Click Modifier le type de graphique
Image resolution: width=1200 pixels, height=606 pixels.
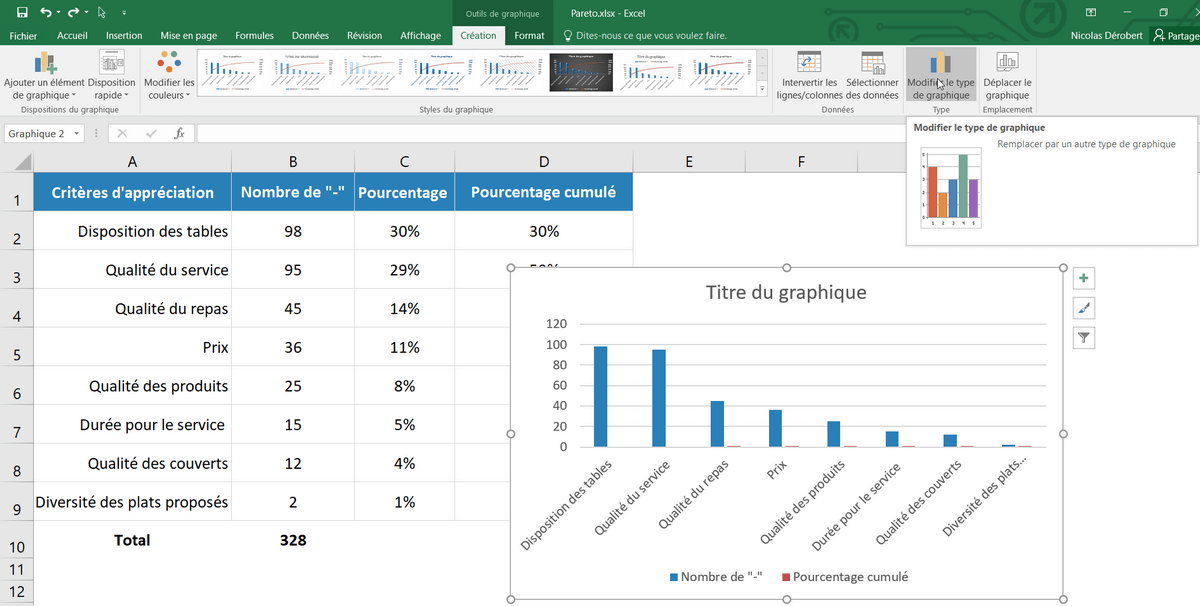pyautogui.click(x=941, y=75)
